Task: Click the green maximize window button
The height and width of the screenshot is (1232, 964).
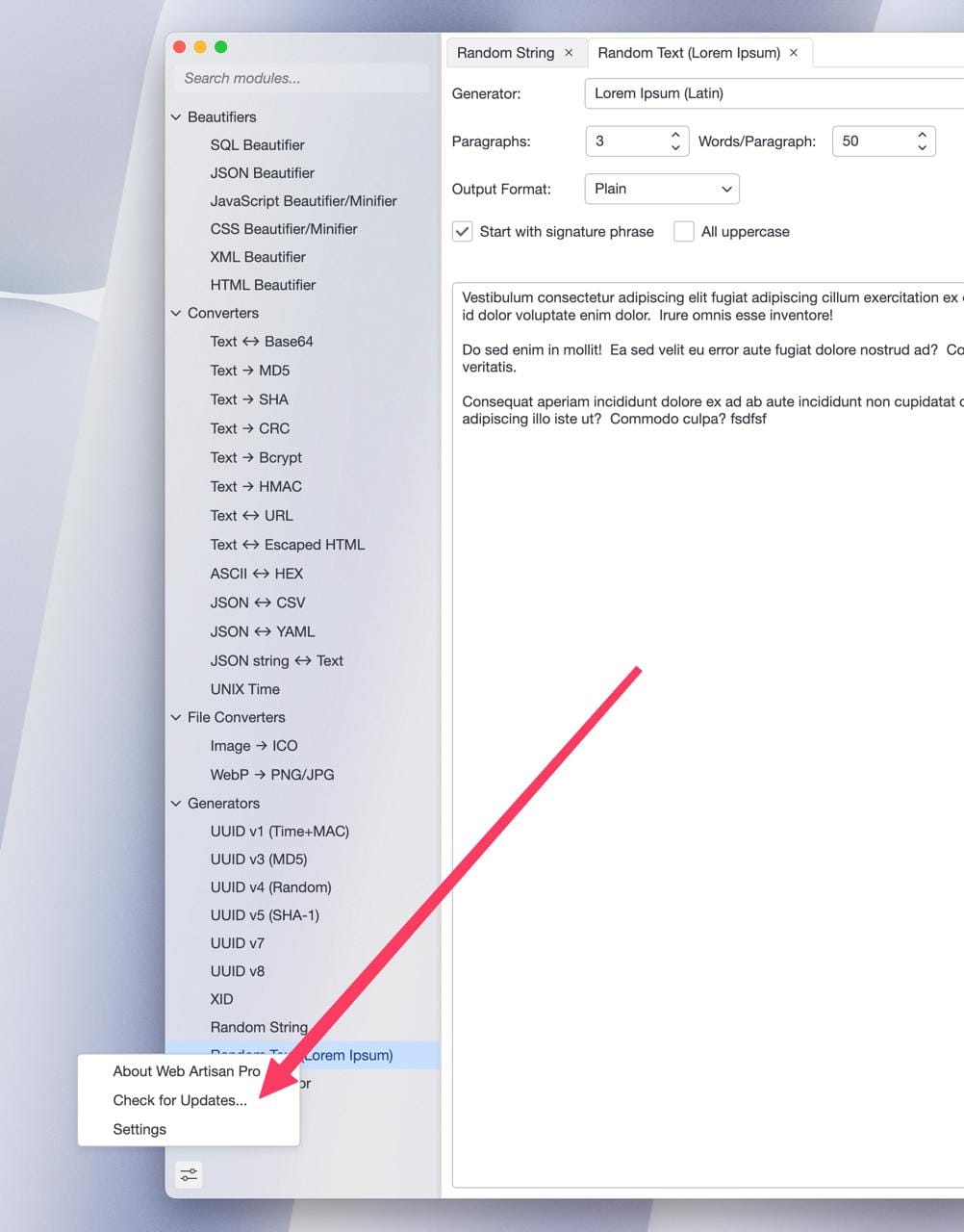Action: (221, 46)
